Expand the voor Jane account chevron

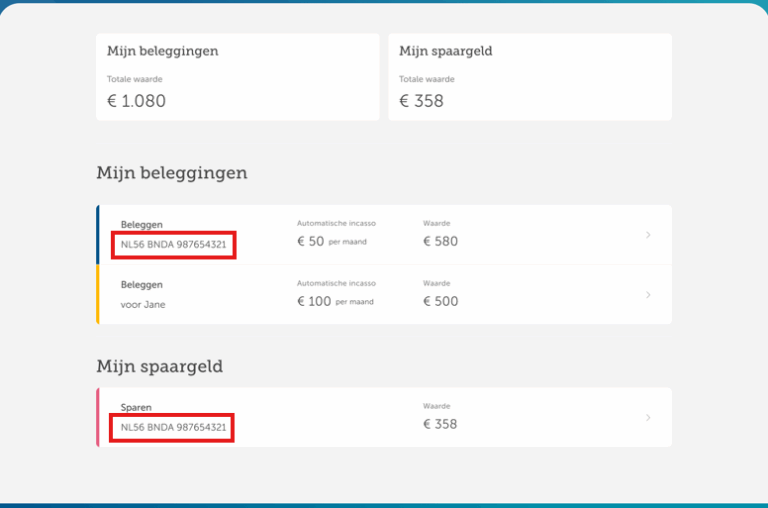648,295
